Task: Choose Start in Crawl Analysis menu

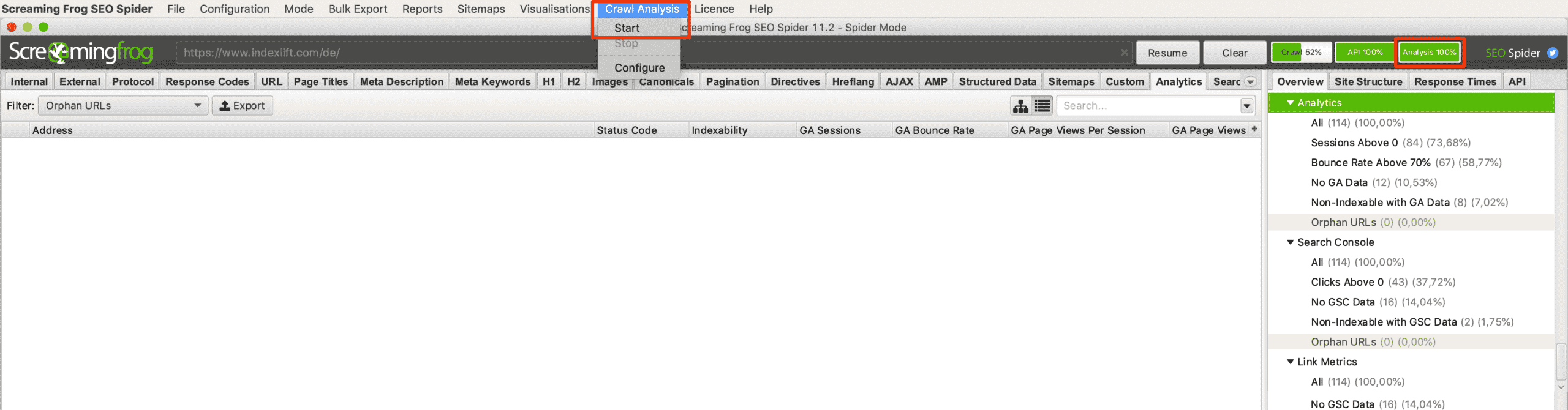Action: 639,28
